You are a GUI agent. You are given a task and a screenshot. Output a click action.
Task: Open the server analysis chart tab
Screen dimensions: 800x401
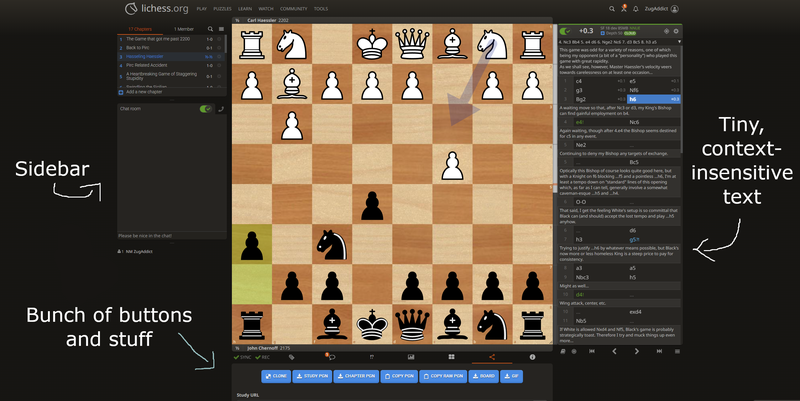tap(411, 357)
